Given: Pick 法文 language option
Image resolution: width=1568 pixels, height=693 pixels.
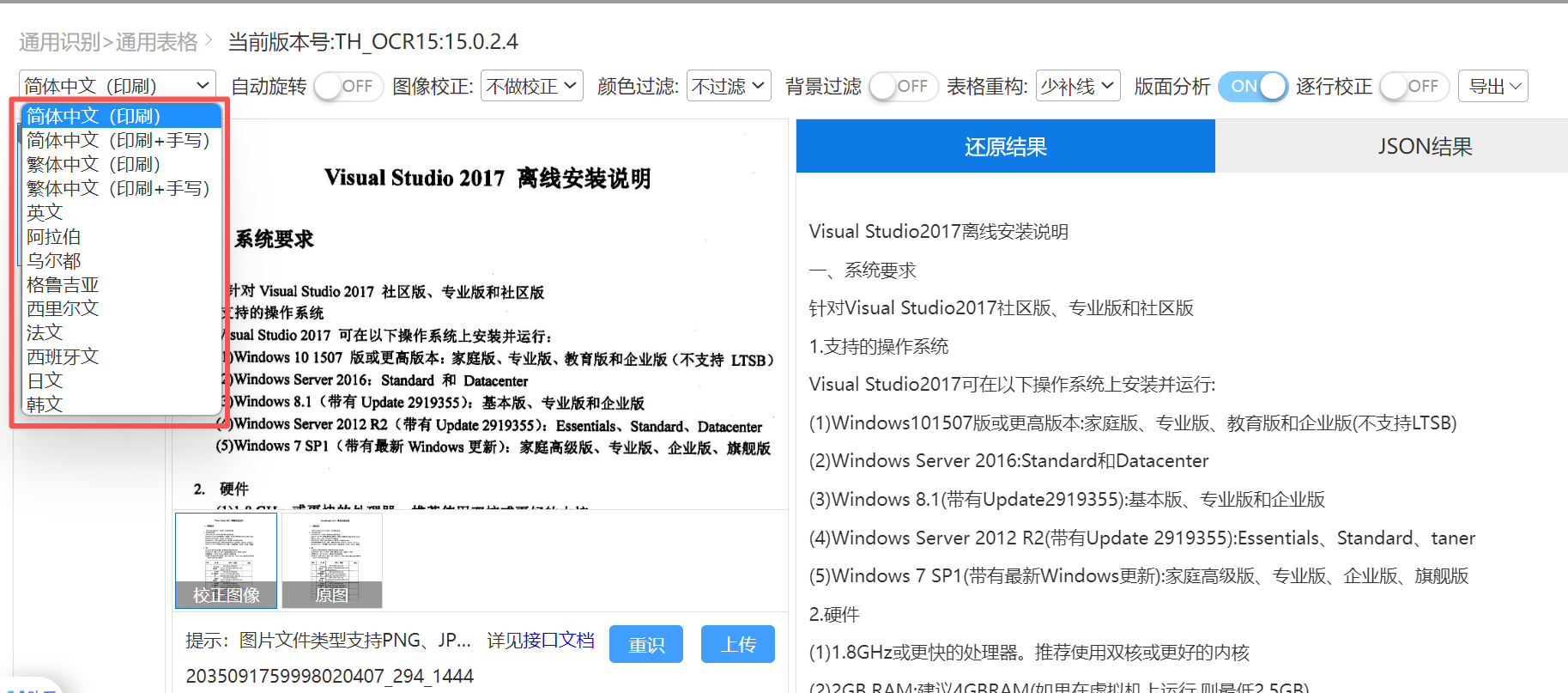Looking at the screenshot, I should (122, 332).
